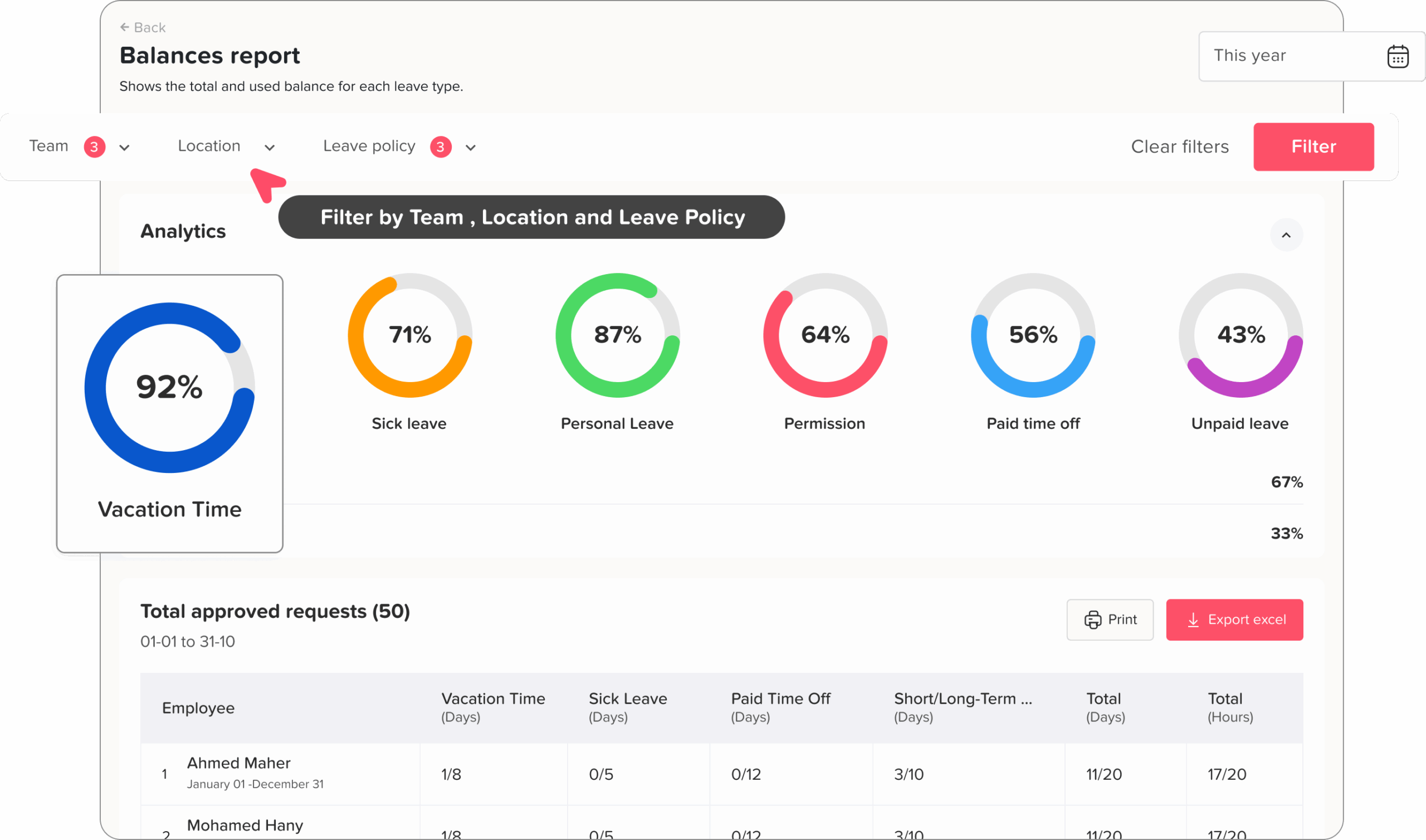Open the calendar icon in date field

1397,56
